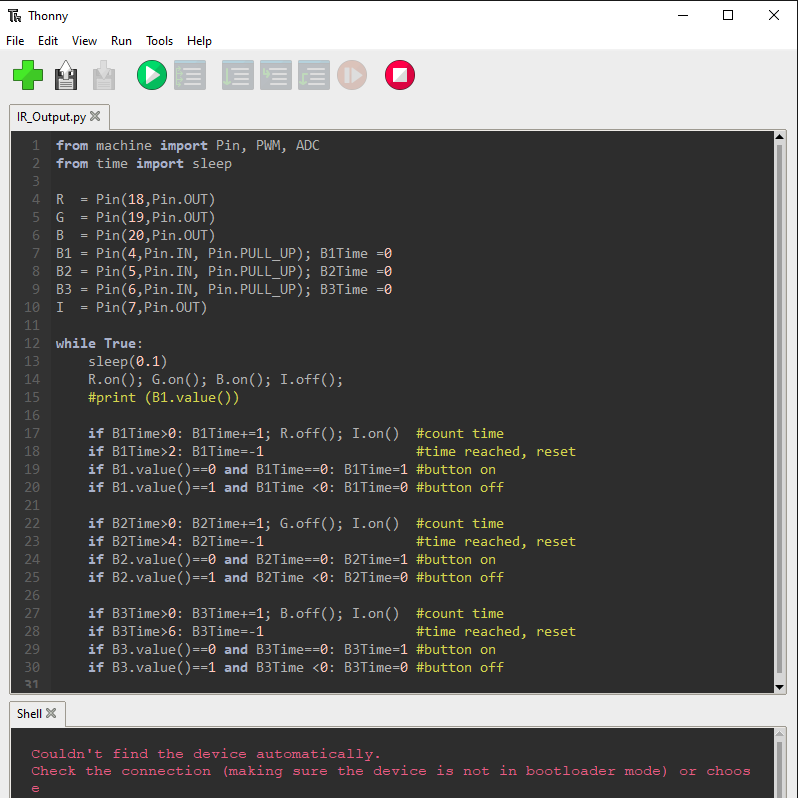Click the 'if B1Time>2: B1Time=-1' line
The height and width of the screenshot is (798, 798).
tap(176, 451)
